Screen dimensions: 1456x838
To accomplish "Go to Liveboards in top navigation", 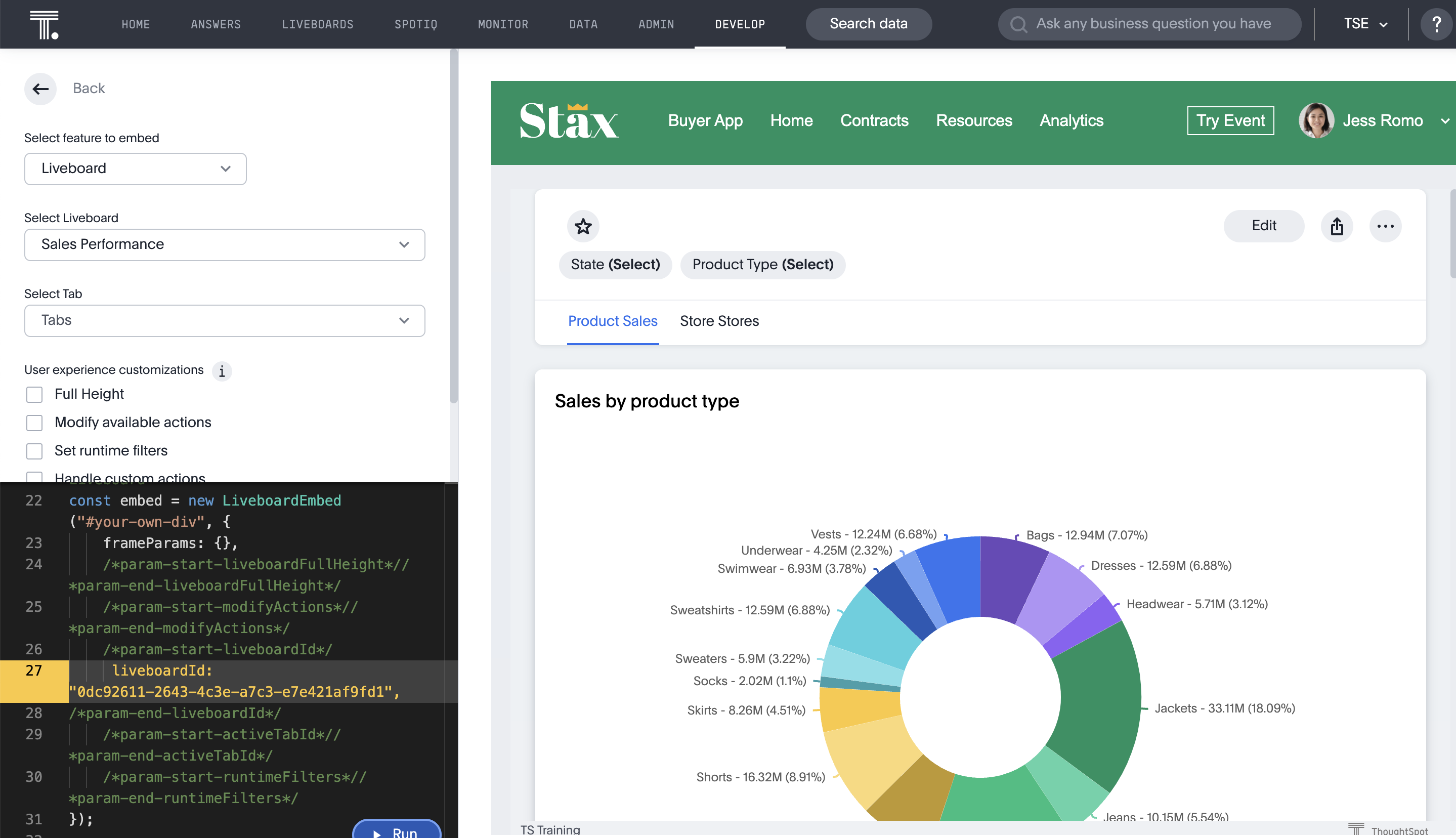I will (x=318, y=24).
